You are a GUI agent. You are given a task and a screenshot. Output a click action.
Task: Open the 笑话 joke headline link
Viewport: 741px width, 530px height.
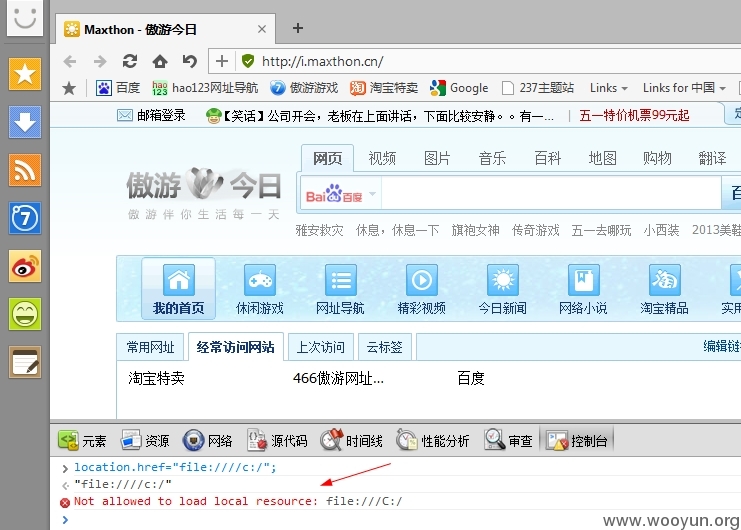click(x=380, y=116)
